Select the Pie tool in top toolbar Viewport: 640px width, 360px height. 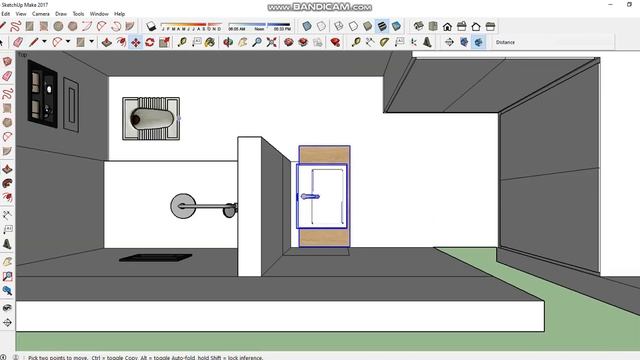(x=130, y=27)
